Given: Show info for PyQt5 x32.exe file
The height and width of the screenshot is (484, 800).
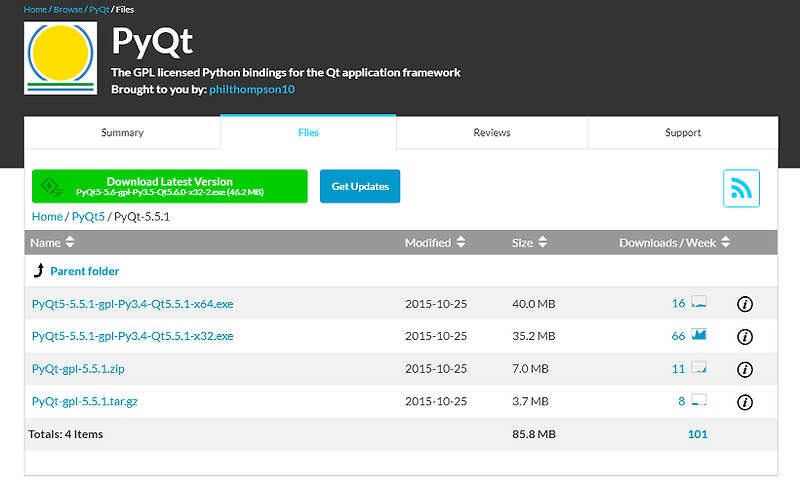Looking at the screenshot, I should [x=744, y=337].
